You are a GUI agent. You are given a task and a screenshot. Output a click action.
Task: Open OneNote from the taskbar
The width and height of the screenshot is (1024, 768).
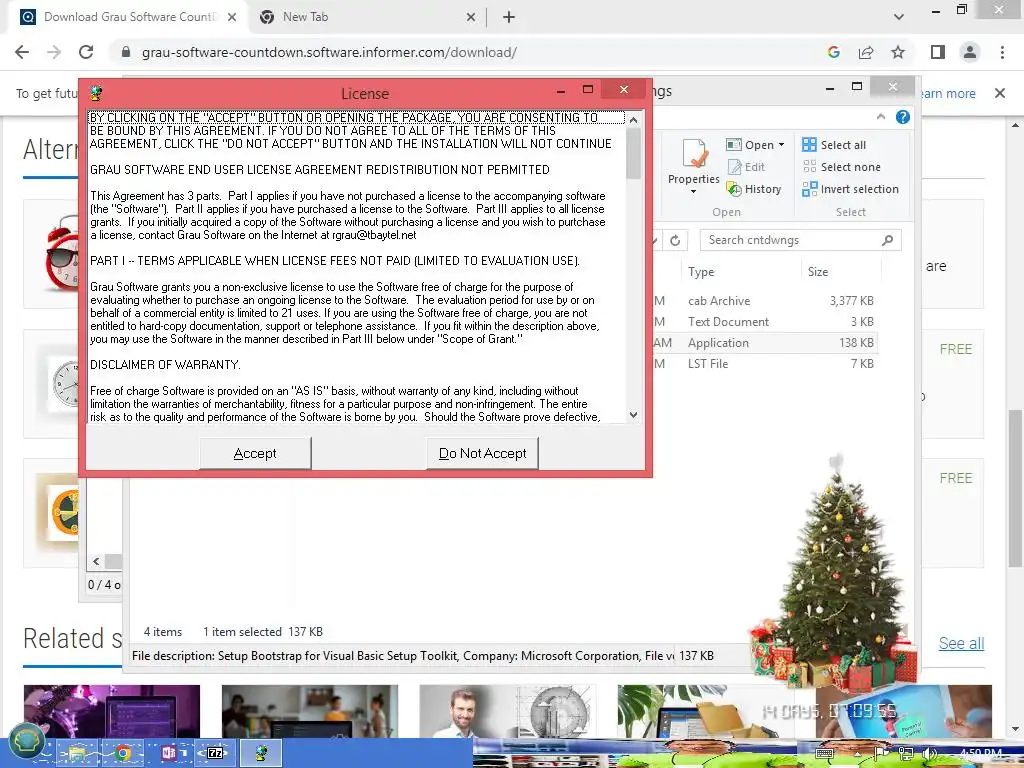(x=168, y=753)
